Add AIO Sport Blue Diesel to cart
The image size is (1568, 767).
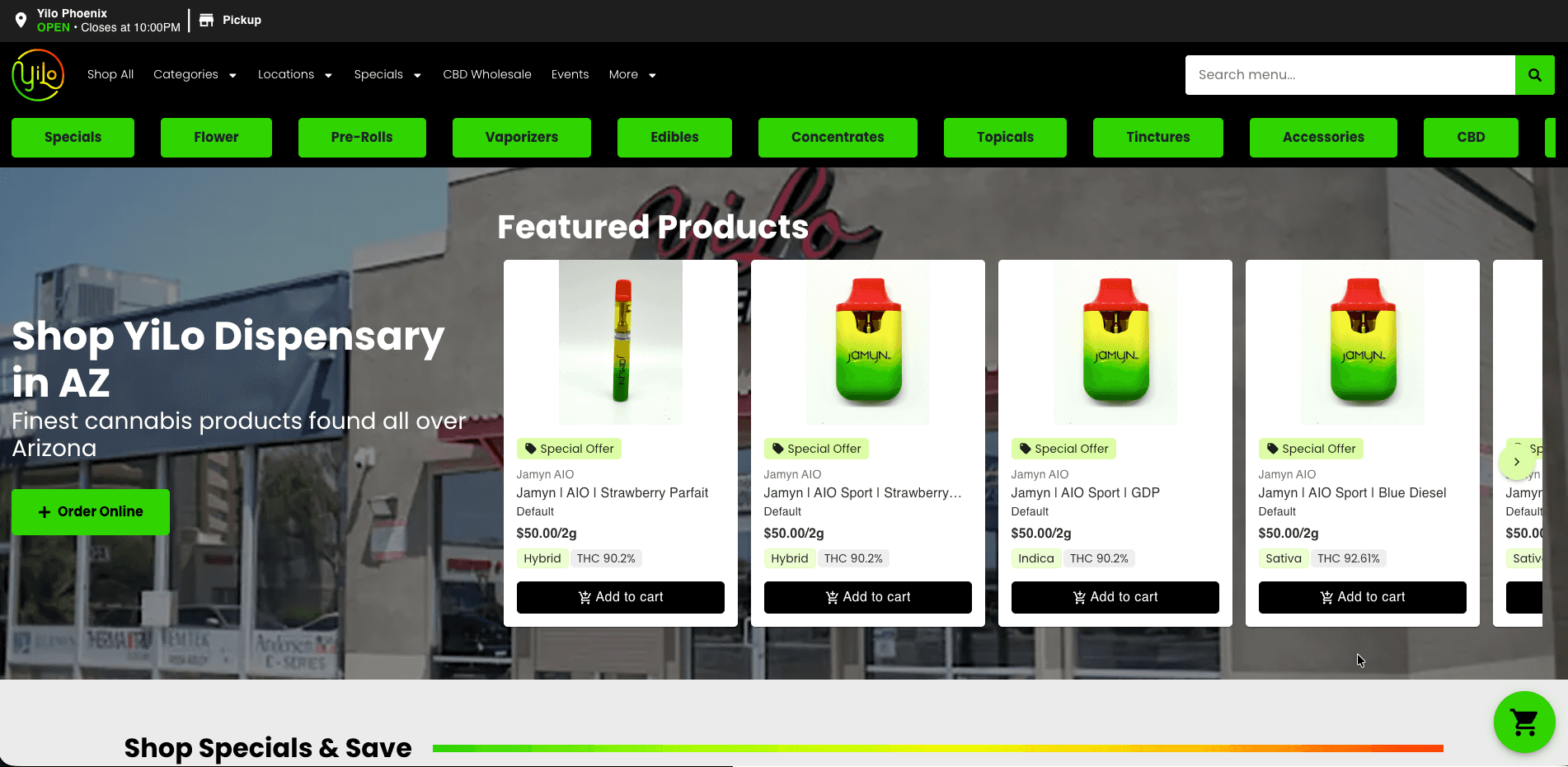click(x=1363, y=597)
